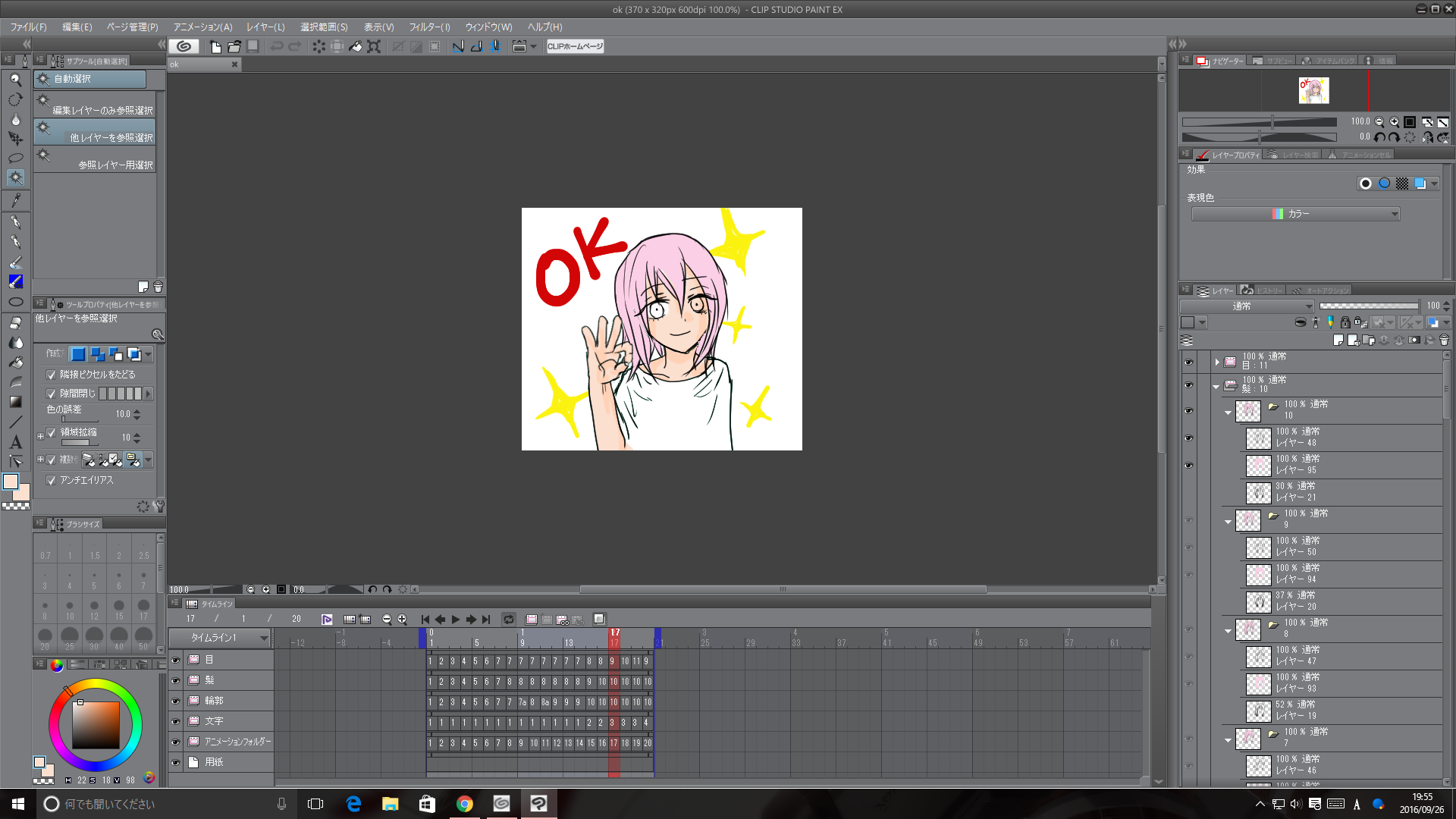
Task: Select the Eraser tool
Action: pos(15,323)
